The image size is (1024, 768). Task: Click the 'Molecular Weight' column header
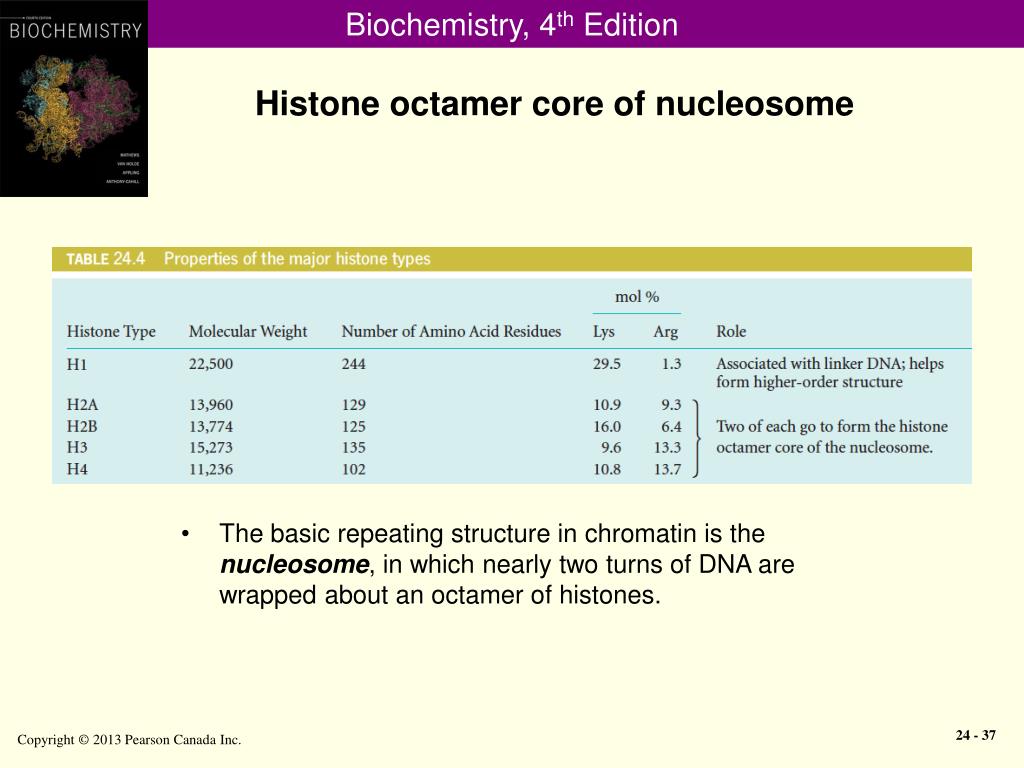[248, 332]
